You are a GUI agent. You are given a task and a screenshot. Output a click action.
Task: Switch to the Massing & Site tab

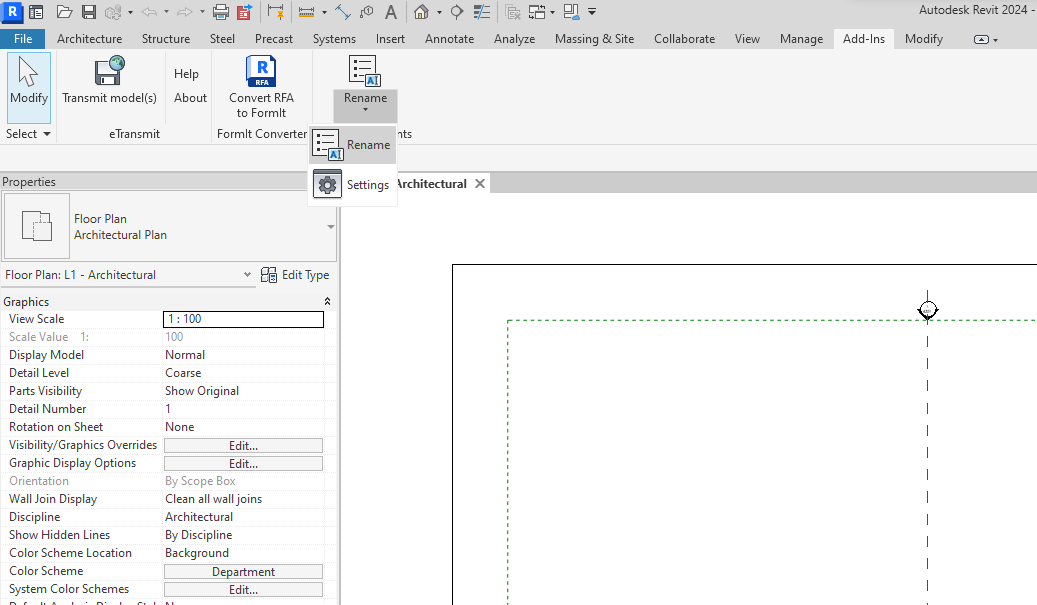coord(595,39)
